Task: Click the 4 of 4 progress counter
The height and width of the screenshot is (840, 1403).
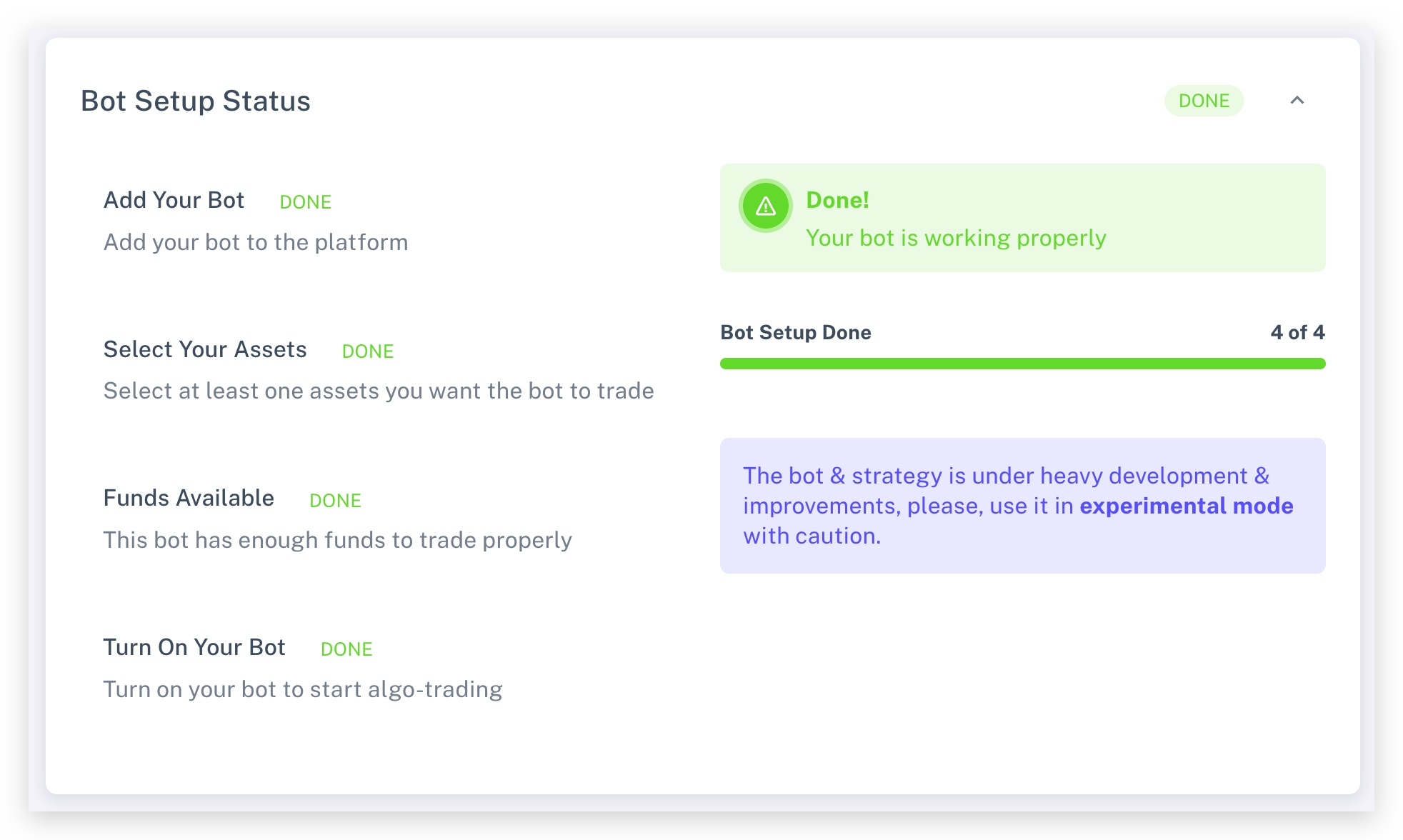Action: 1297,332
